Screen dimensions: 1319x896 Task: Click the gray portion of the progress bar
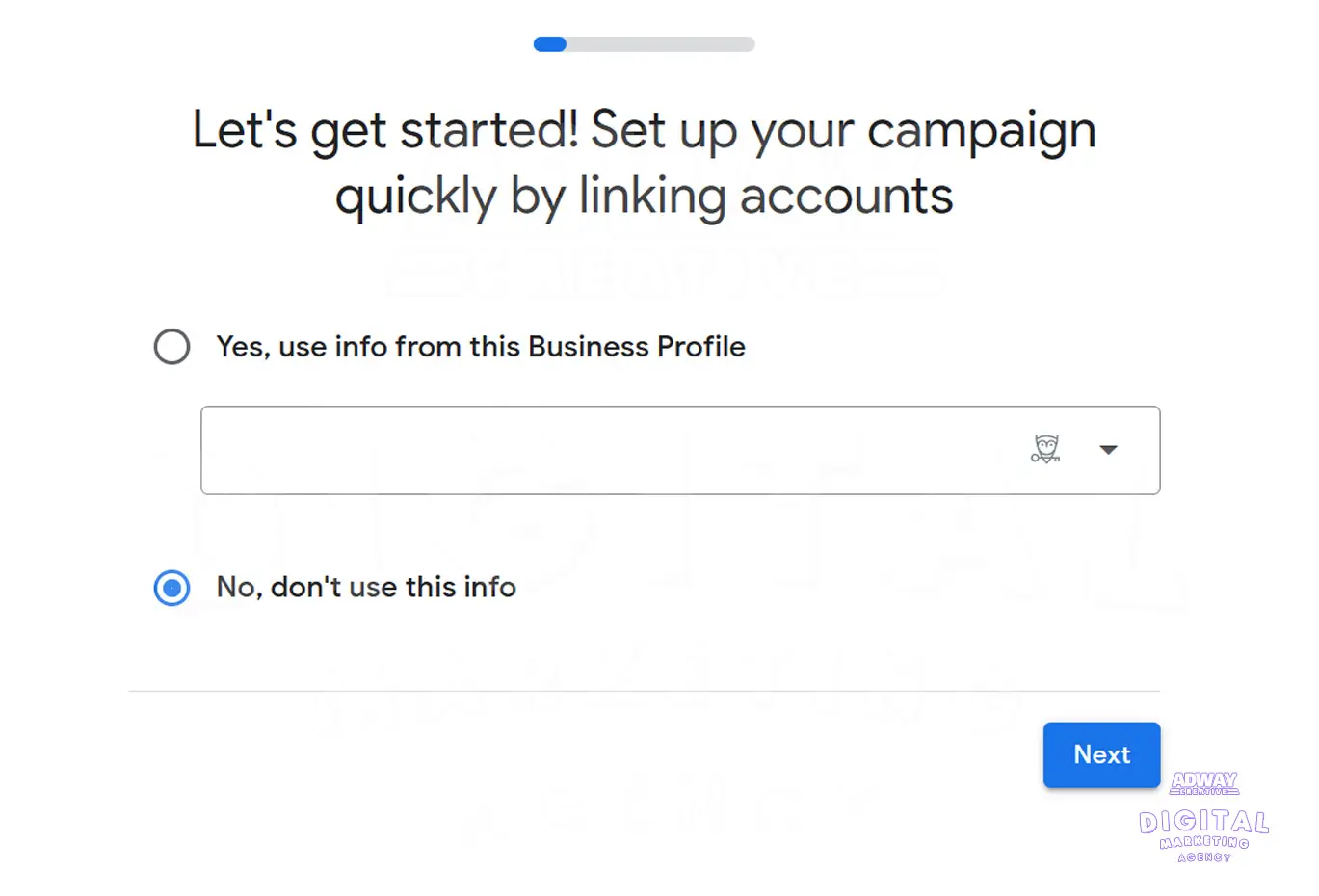point(665,43)
